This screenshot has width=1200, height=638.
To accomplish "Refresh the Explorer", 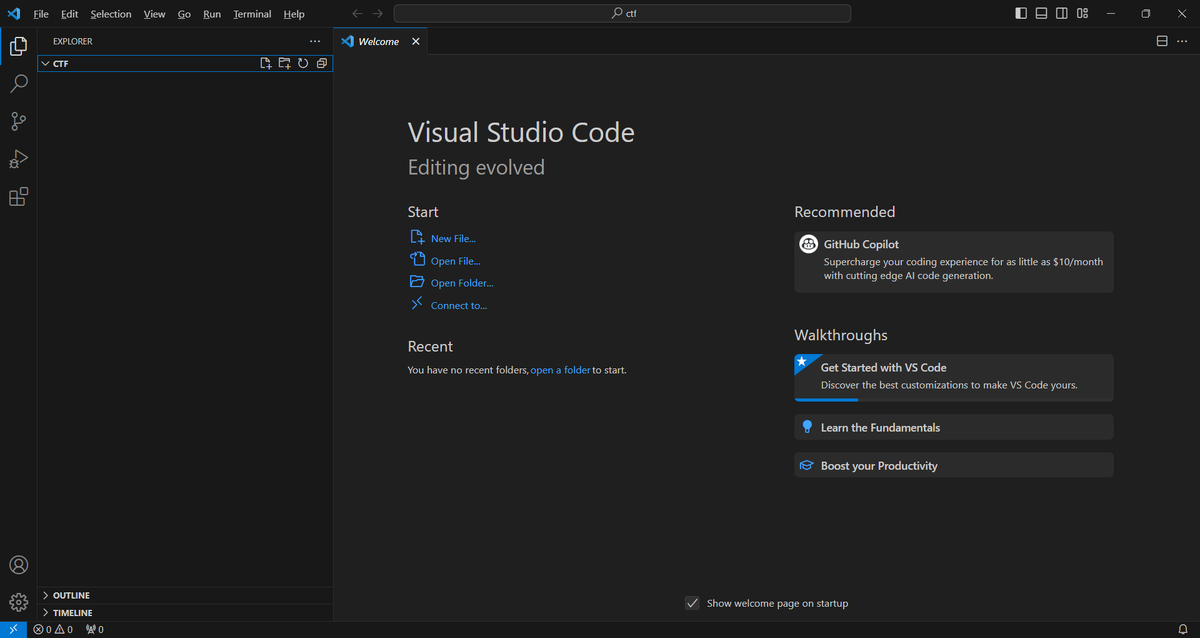I will pos(302,62).
